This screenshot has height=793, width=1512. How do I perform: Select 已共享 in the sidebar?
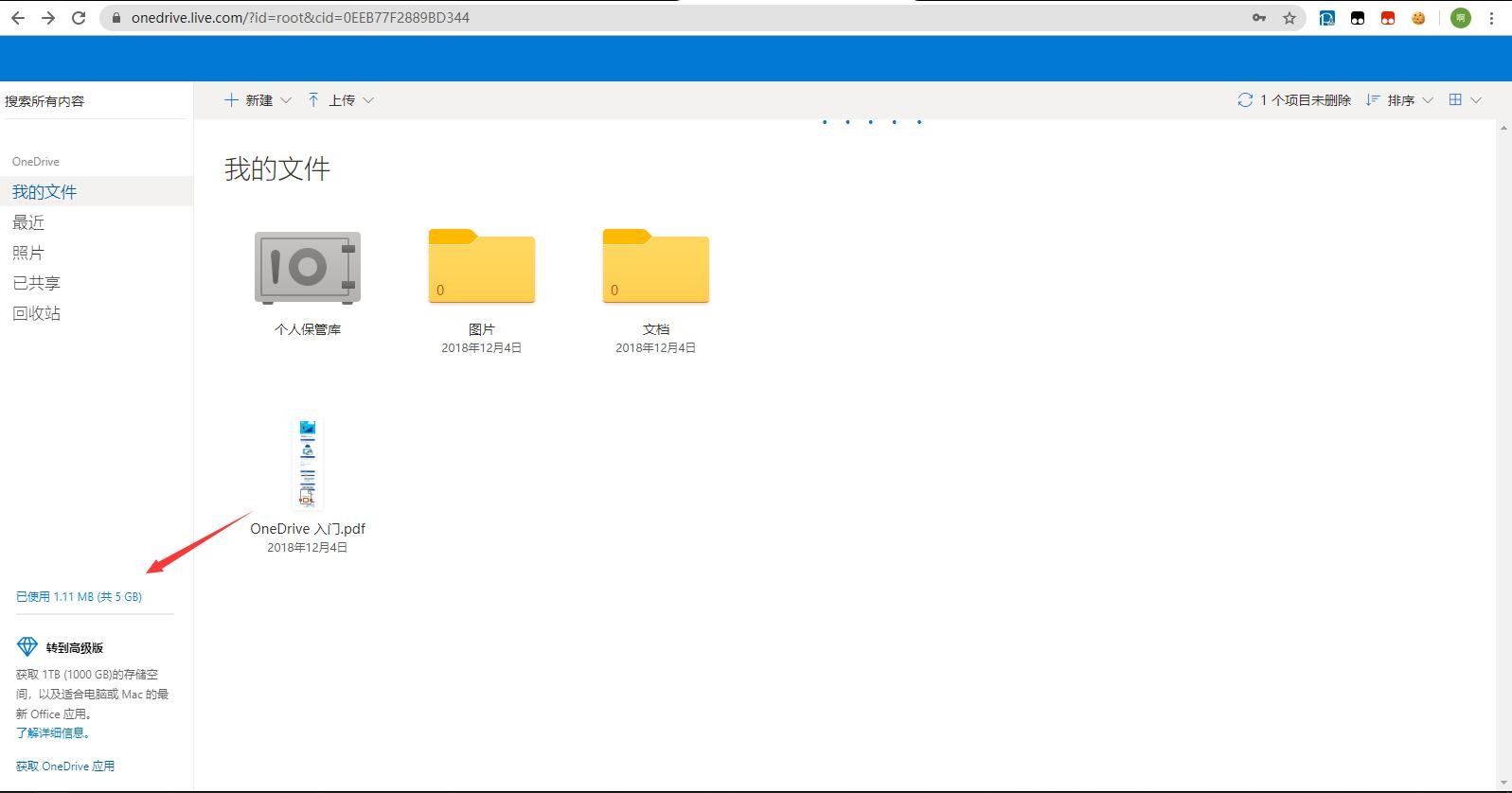point(36,283)
